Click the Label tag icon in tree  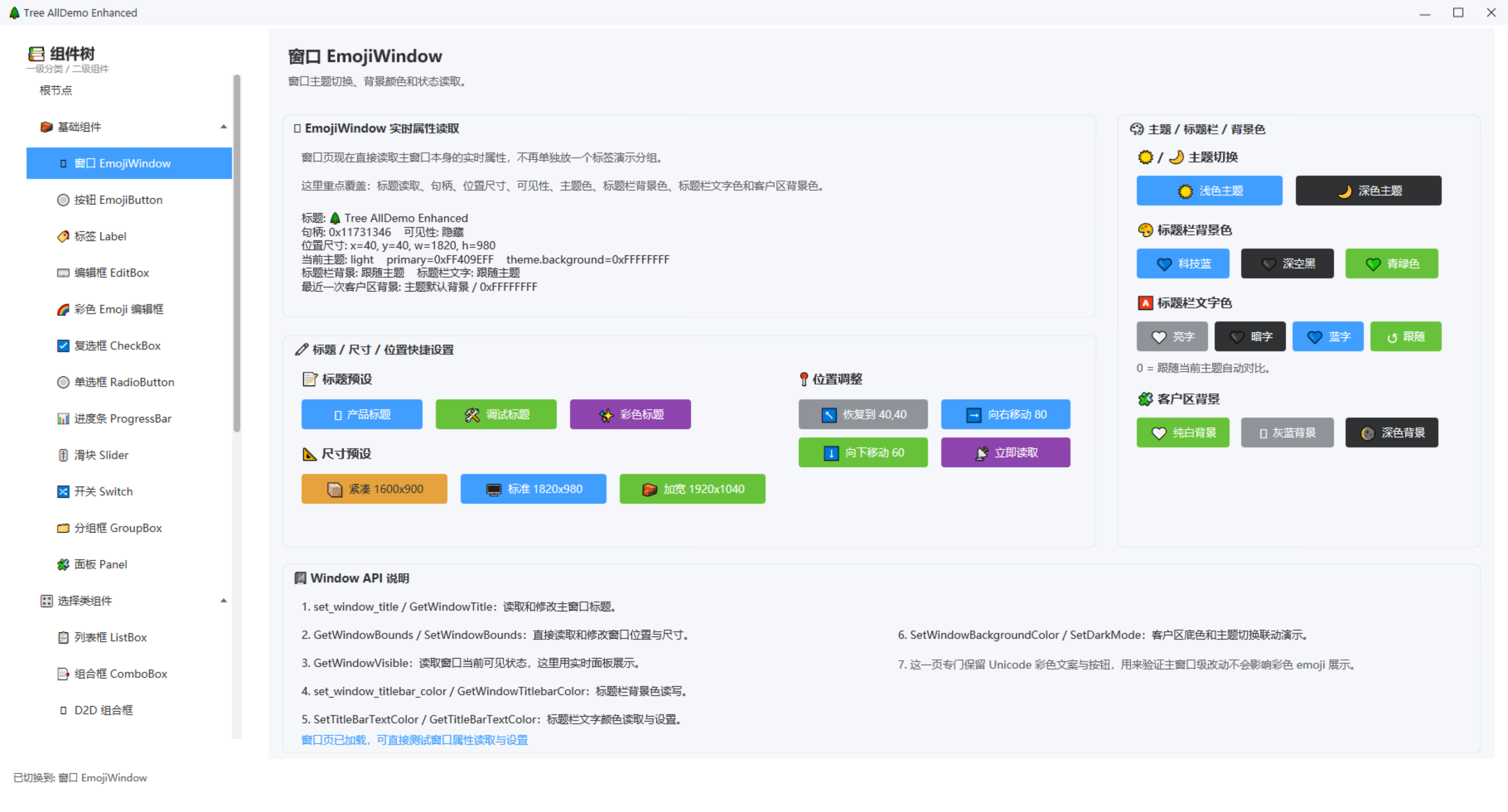pyautogui.click(x=62, y=236)
